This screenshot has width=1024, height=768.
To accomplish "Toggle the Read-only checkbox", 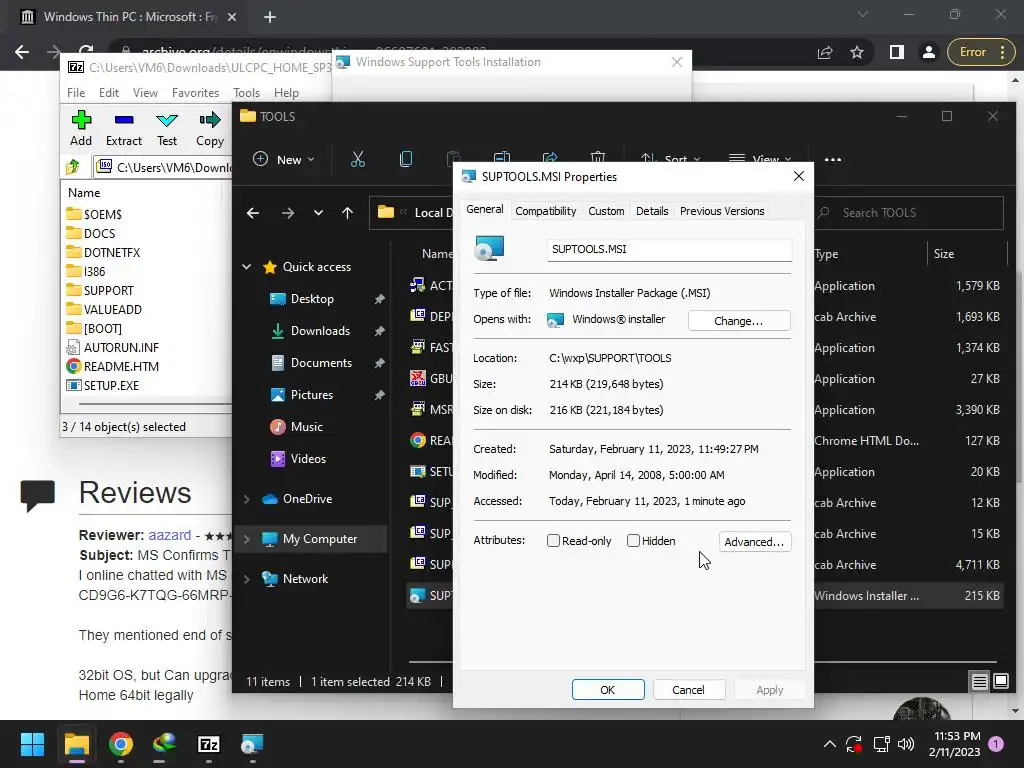I will click(x=553, y=540).
